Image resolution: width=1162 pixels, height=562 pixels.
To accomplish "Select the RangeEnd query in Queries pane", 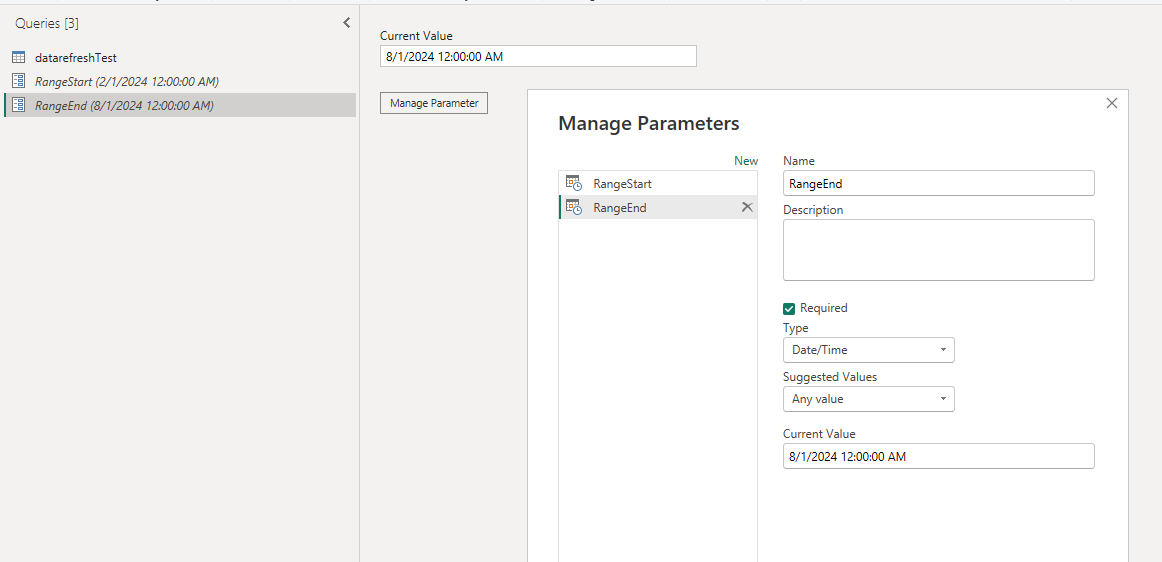I will [179, 105].
